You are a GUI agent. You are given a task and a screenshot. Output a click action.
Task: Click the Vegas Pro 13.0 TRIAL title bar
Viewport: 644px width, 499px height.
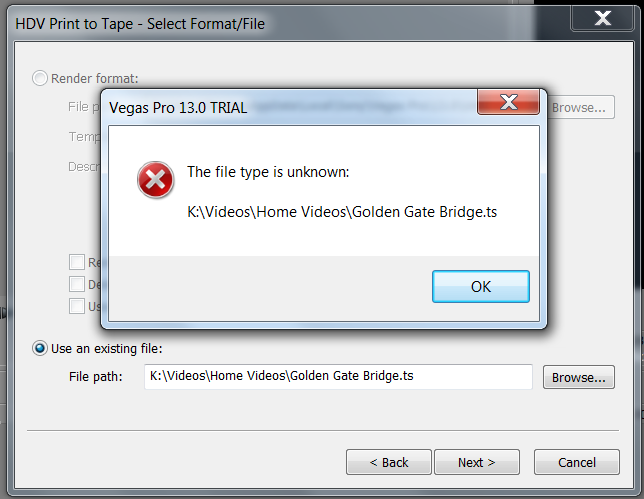[x=288, y=108]
